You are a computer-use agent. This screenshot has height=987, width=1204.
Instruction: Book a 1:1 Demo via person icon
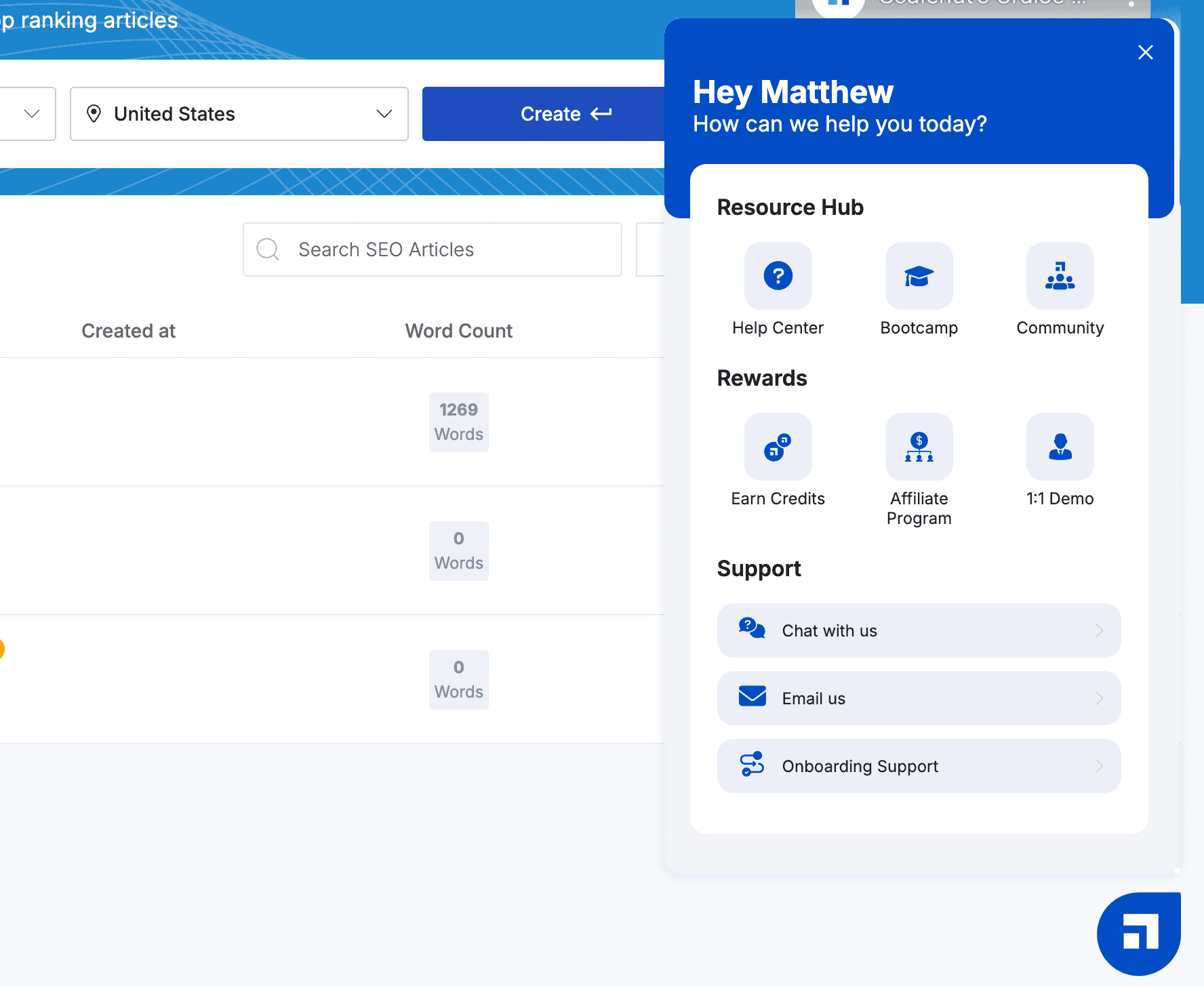(x=1060, y=447)
